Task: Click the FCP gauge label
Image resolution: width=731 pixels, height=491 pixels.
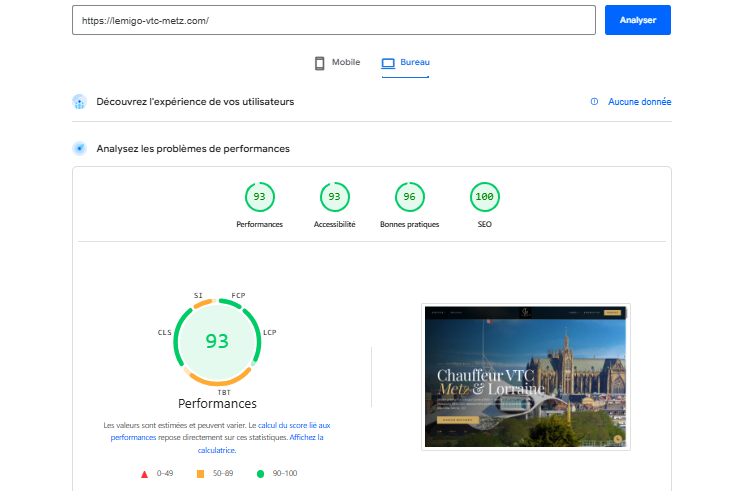Action: pos(238,296)
